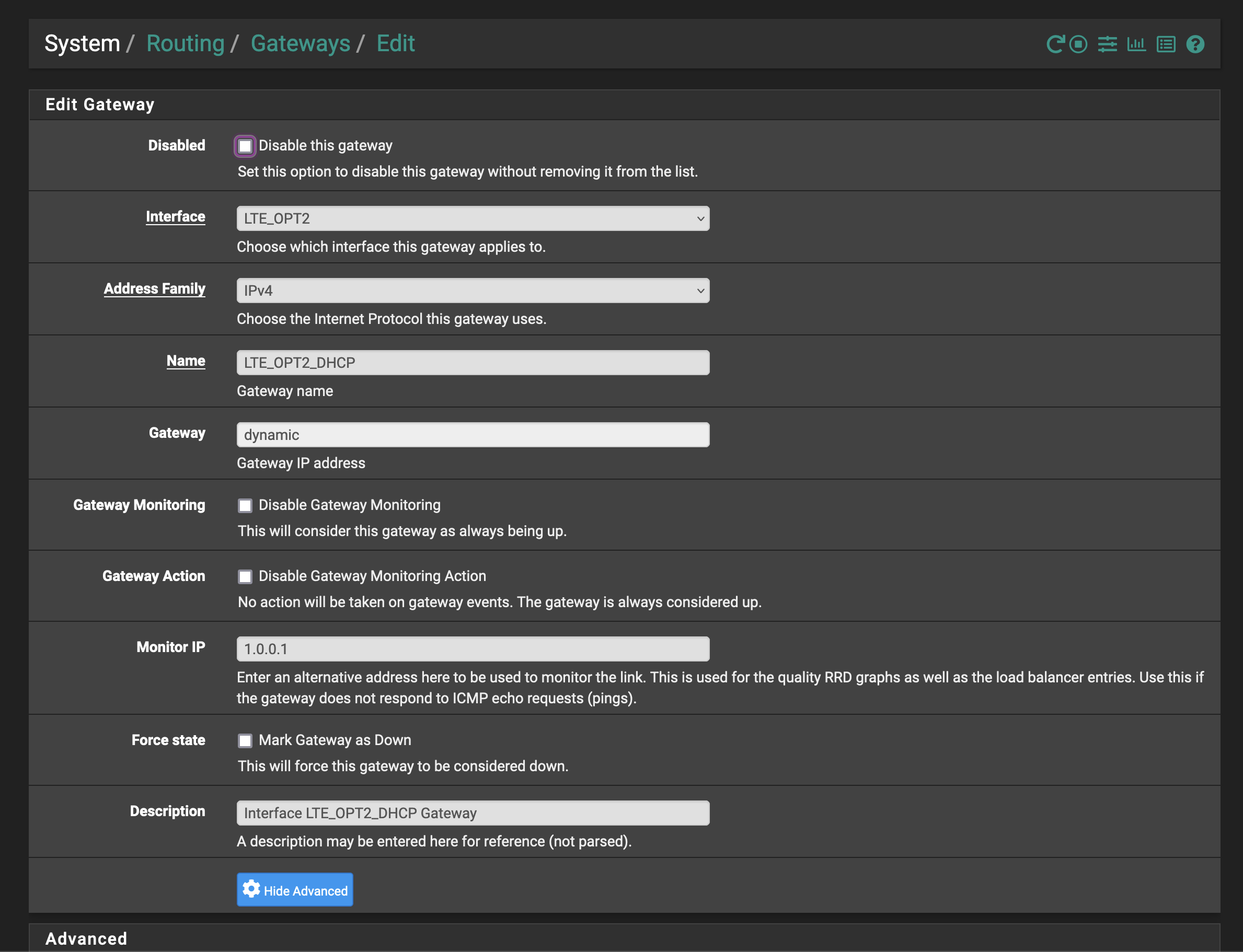
Task: Open the Address Family dropdown showing IPv4
Action: click(473, 290)
